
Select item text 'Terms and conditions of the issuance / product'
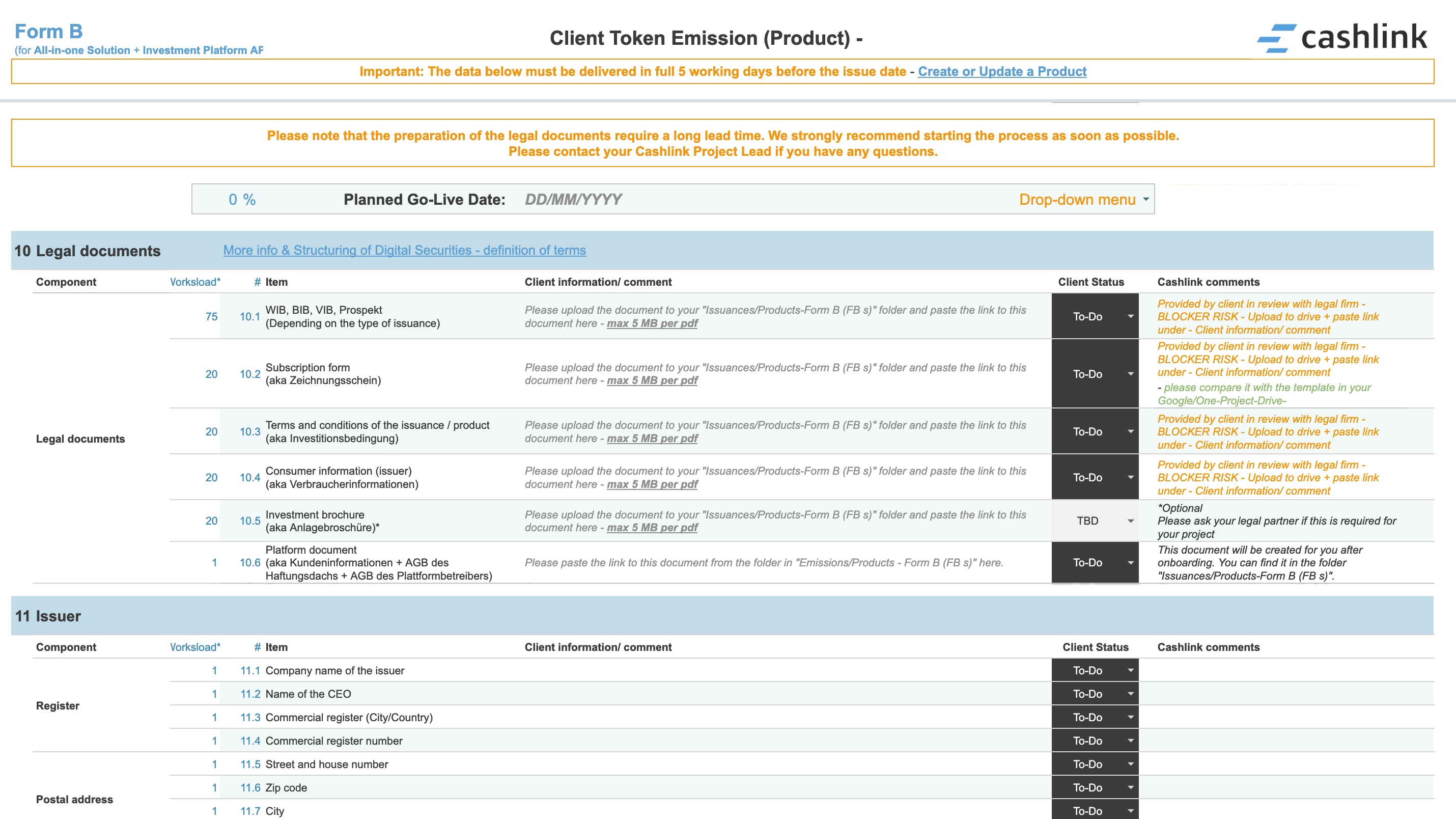378,425
